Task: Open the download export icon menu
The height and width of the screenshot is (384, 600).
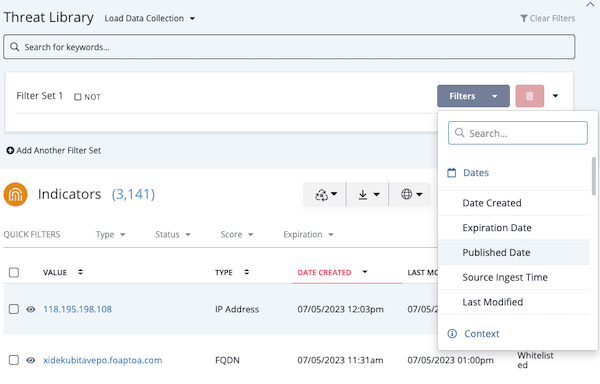Action: (x=368, y=194)
